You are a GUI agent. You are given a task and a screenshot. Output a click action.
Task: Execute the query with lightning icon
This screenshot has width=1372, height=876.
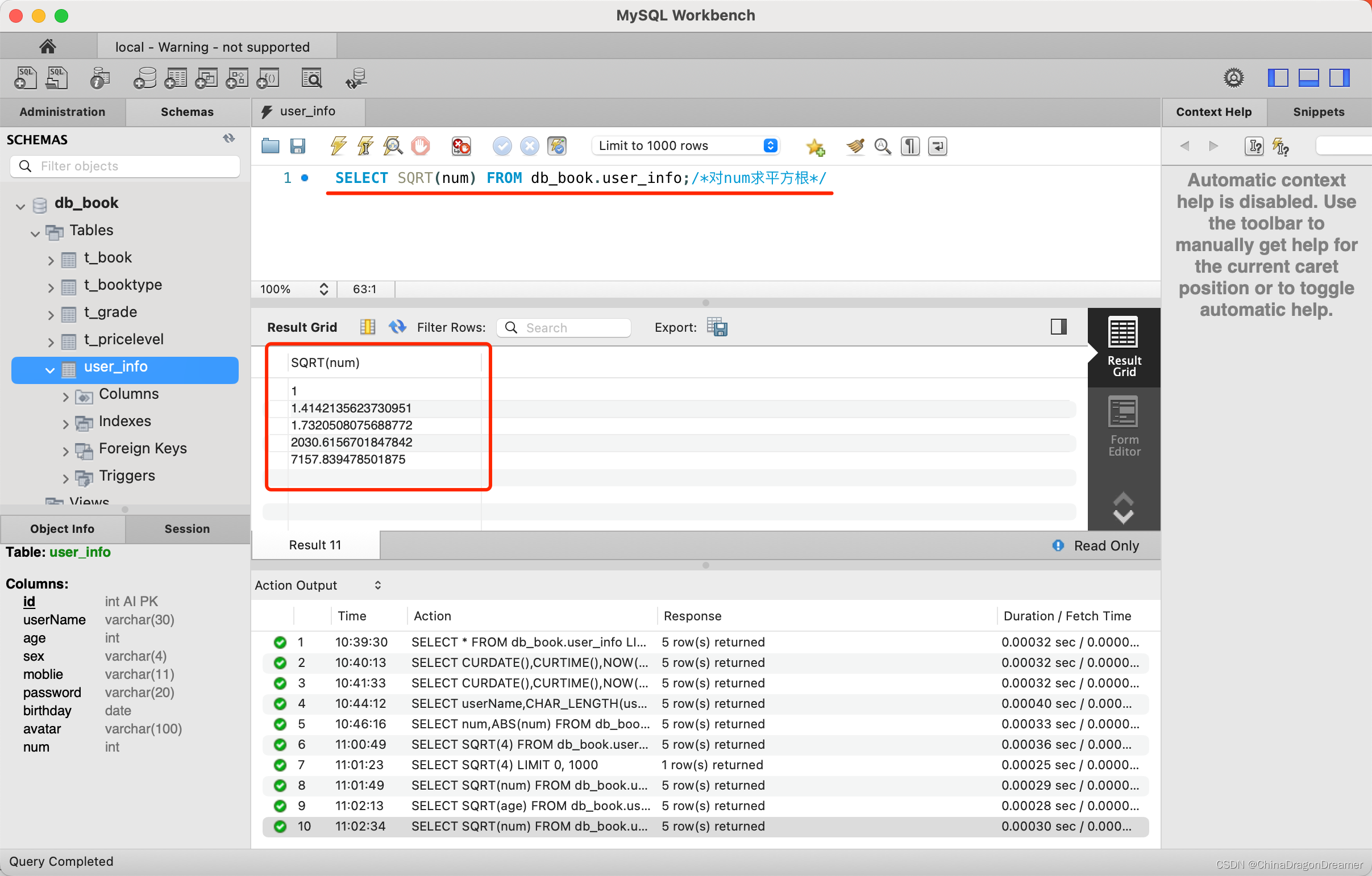click(x=338, y=146)
